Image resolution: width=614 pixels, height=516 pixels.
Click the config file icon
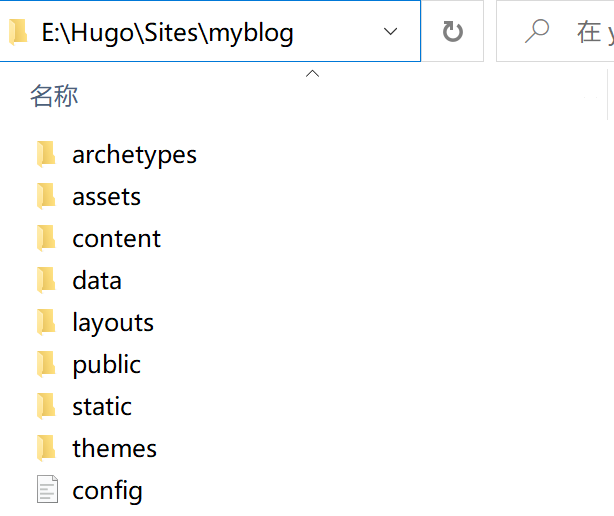click(47, 490)
